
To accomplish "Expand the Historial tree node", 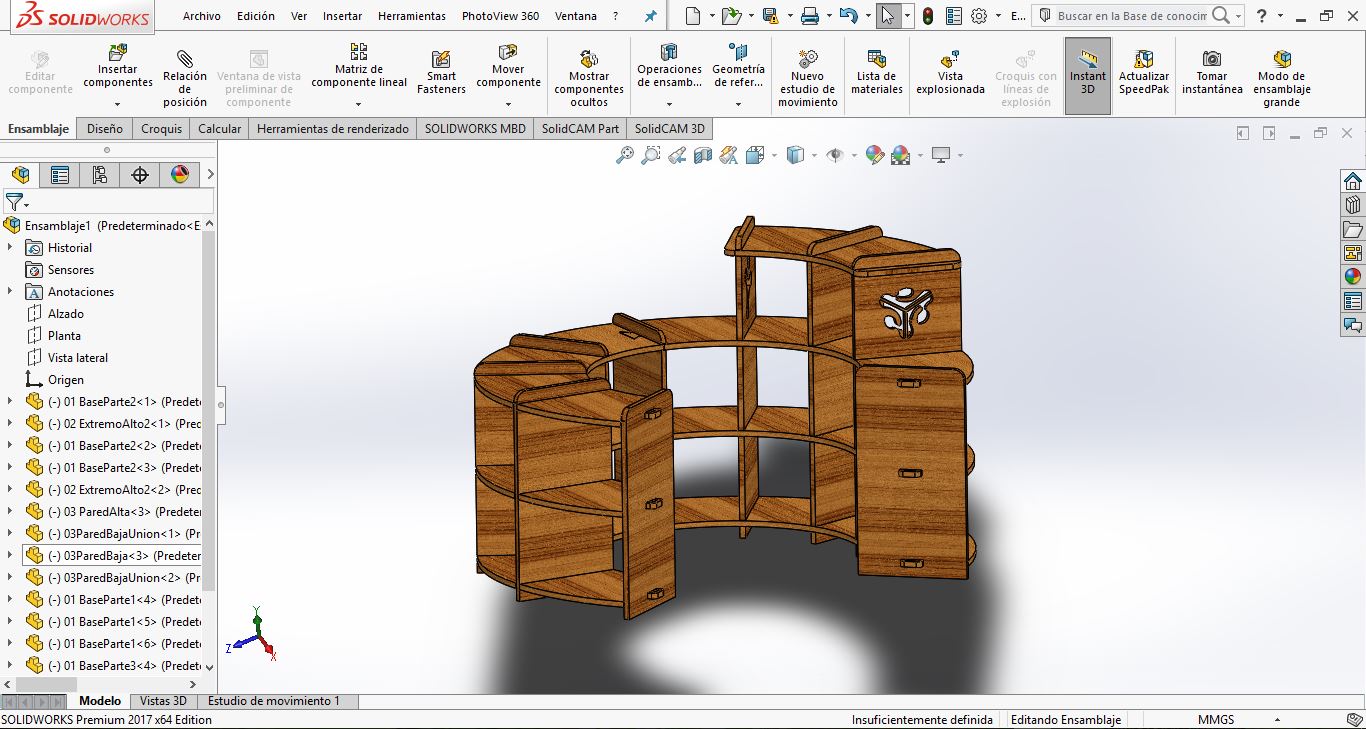I will (10, 248).
